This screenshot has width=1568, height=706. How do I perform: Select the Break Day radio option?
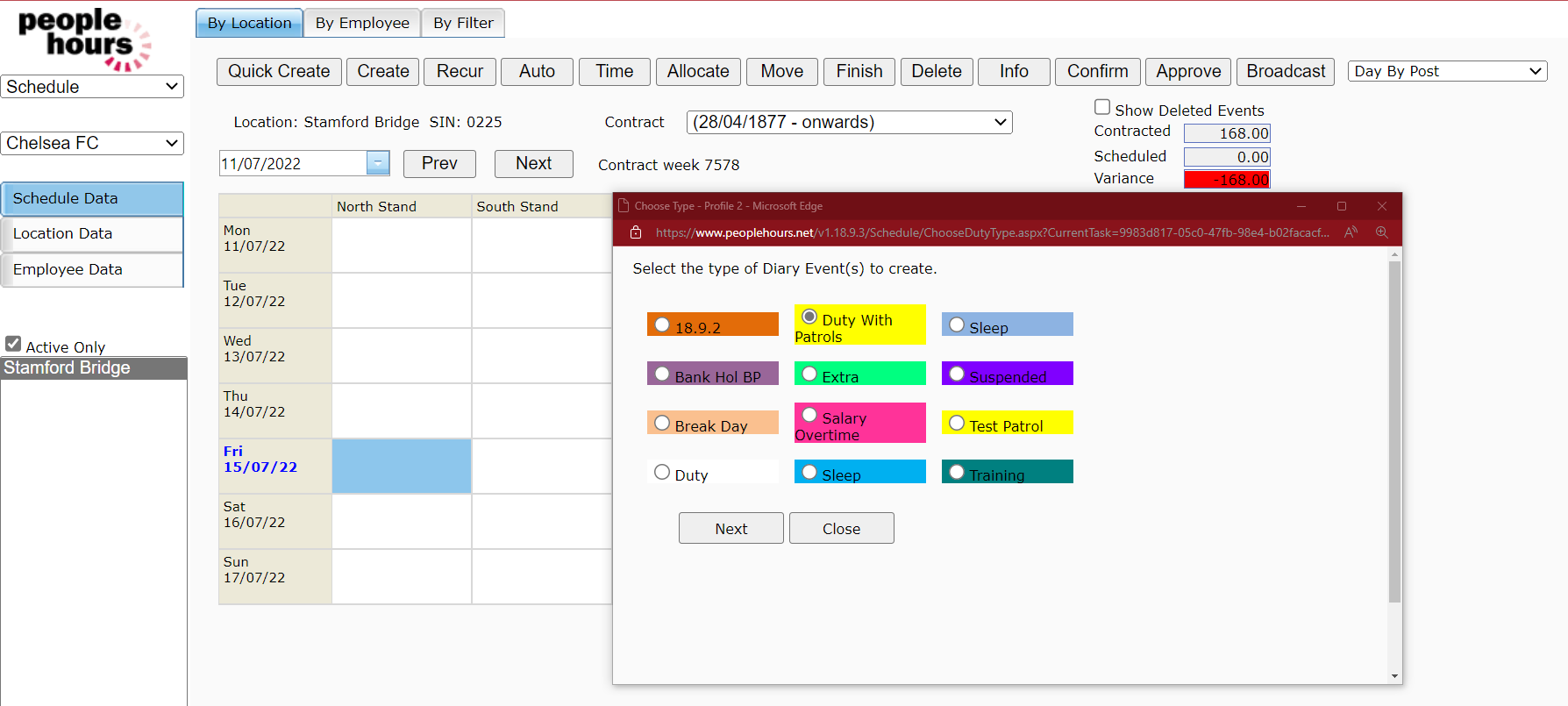tap(662, 423)
